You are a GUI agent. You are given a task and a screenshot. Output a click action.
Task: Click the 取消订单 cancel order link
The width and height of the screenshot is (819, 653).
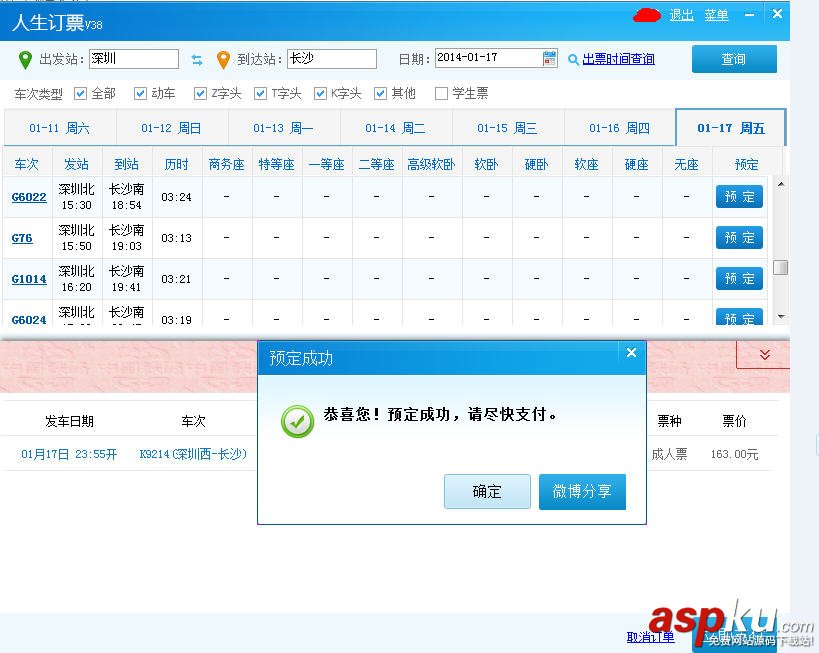coord(650,637)
